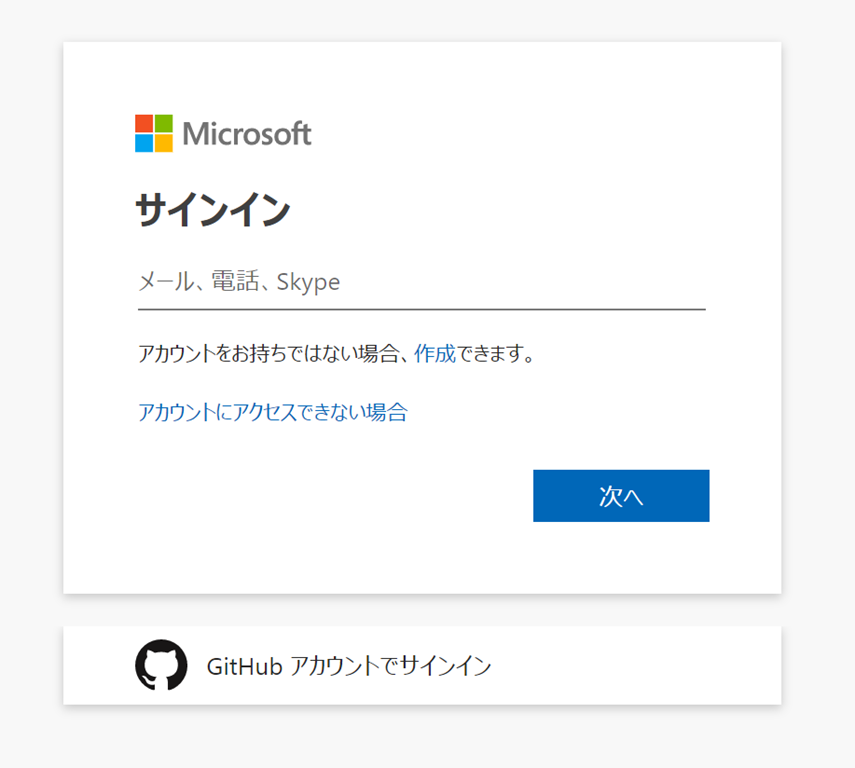Click blank space left of 次へ button
Viewport: 855px width, 768px height.
point(330,496)
